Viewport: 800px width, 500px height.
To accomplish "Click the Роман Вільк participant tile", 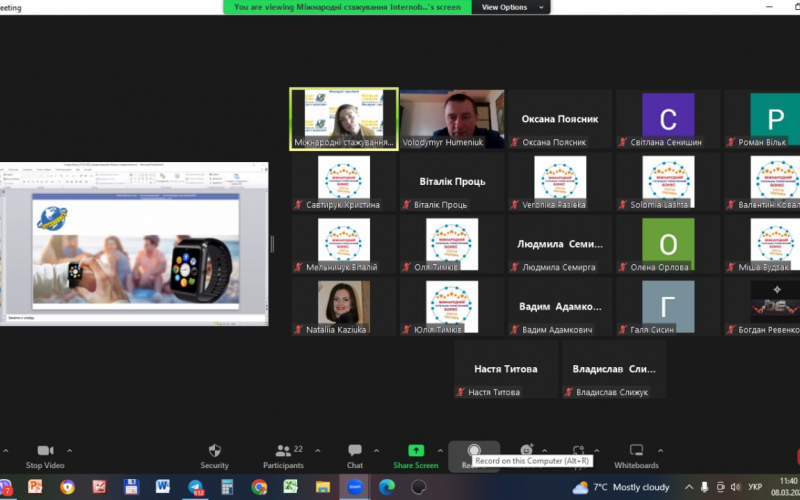I will (x=762, y=119).
